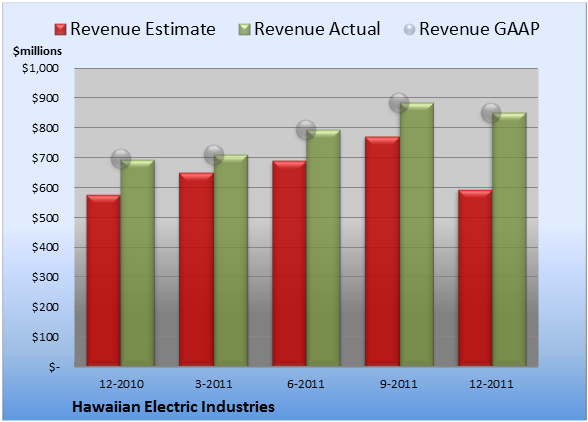Click the '$700' y-axis value
This screenshot has width=588, height=422.
pos(45,158)
